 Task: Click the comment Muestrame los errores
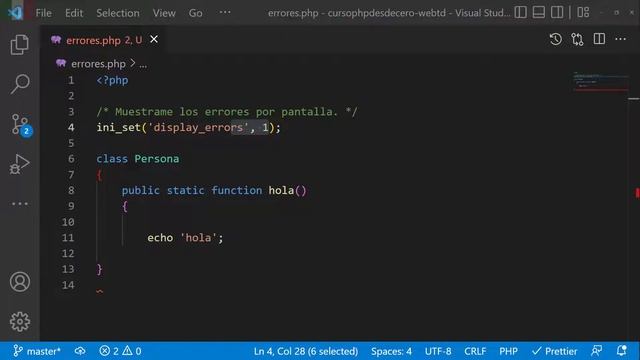pyautogui.click(x=227, y=112)
